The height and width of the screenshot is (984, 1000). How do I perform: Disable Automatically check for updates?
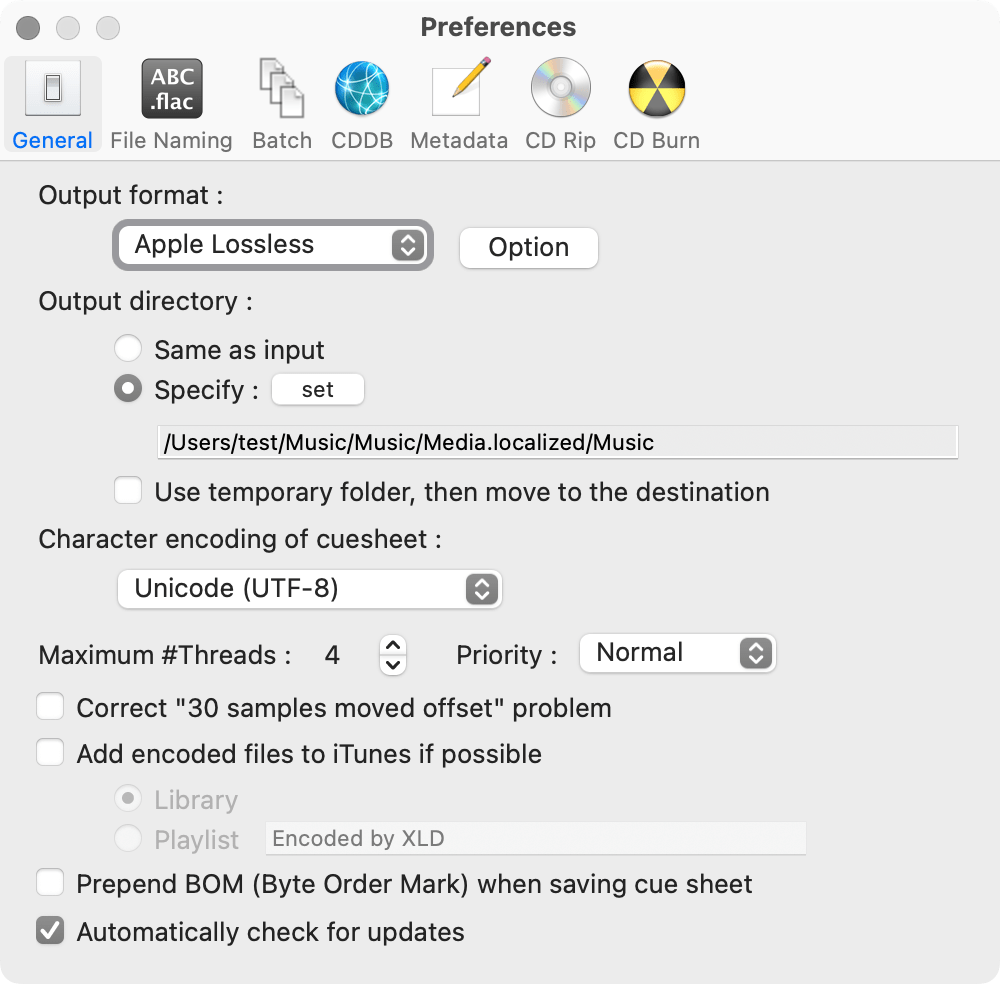tap(50, 932)
